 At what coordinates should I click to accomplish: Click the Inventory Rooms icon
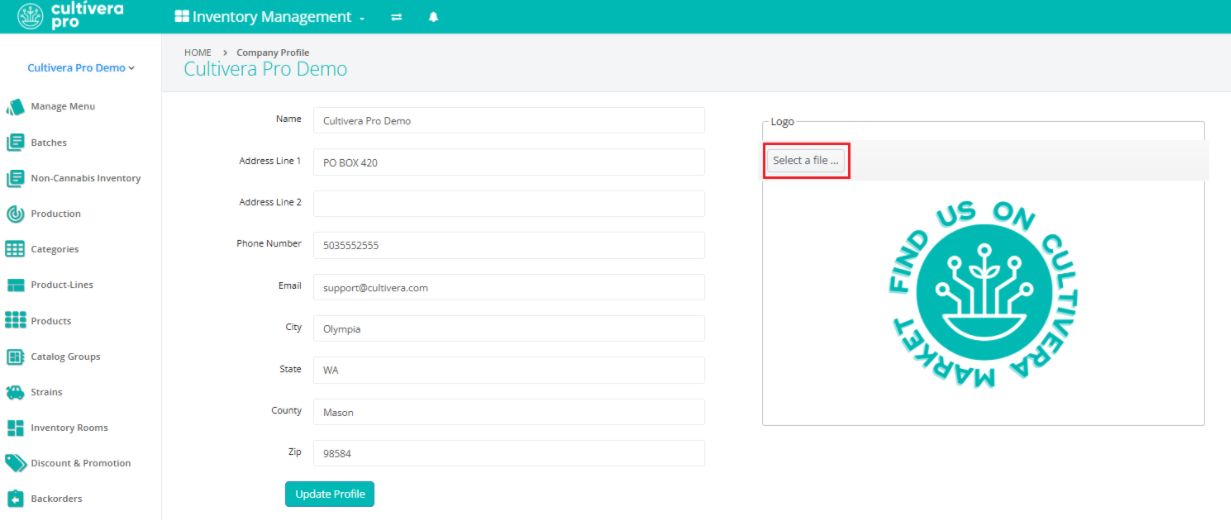pos(15,428)
